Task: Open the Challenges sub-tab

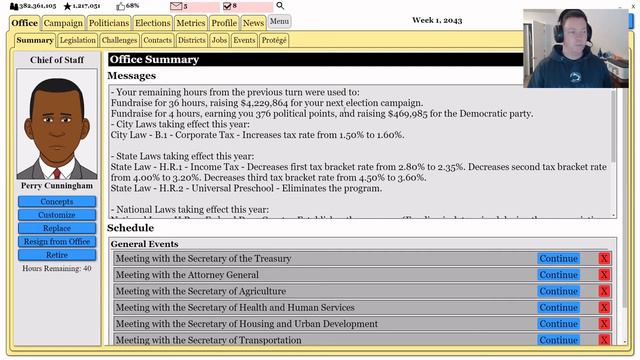Action: [119, 40]
